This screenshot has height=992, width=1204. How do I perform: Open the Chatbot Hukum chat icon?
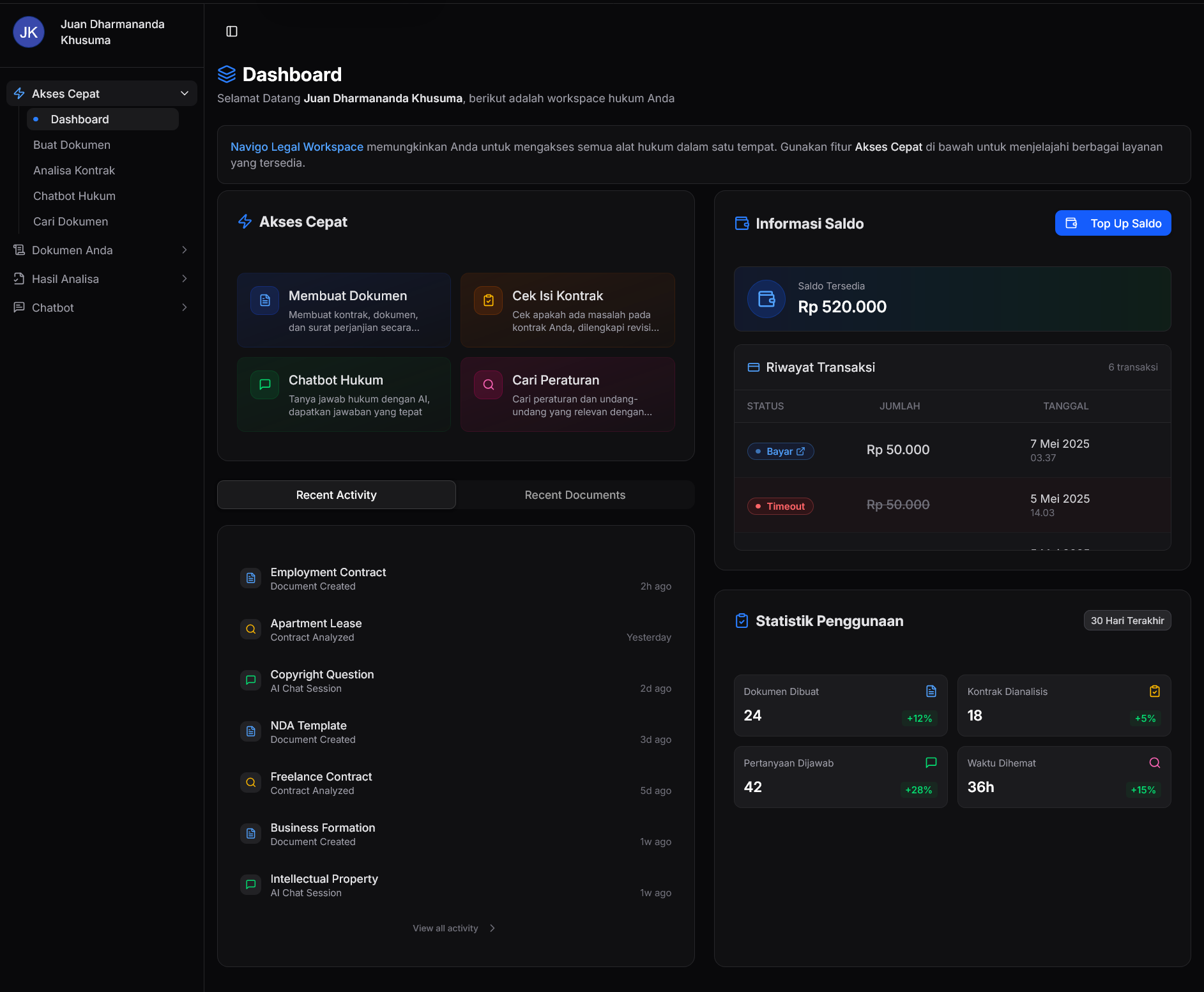point(264,384)
